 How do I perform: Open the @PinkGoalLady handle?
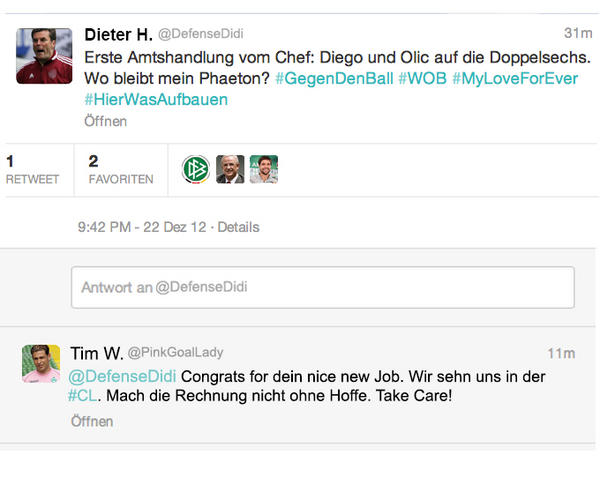(175, 353)
